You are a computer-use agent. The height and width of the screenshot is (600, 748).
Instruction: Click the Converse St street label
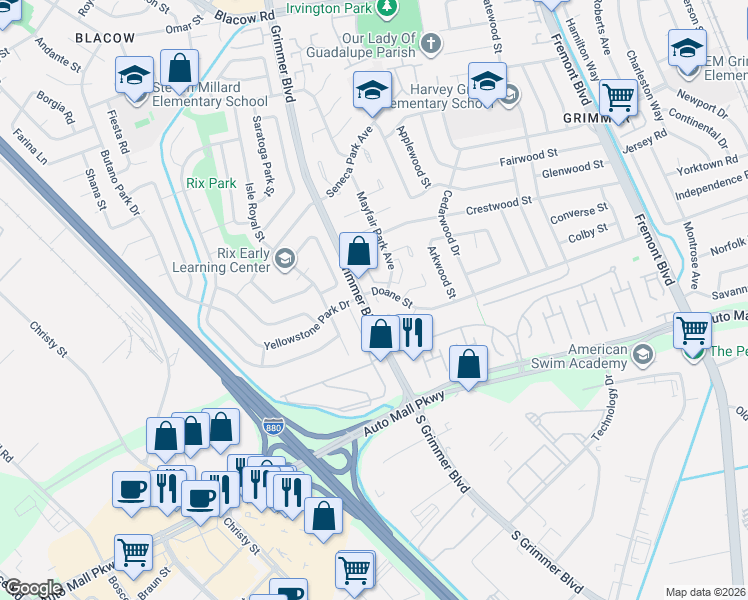[579, 213]
